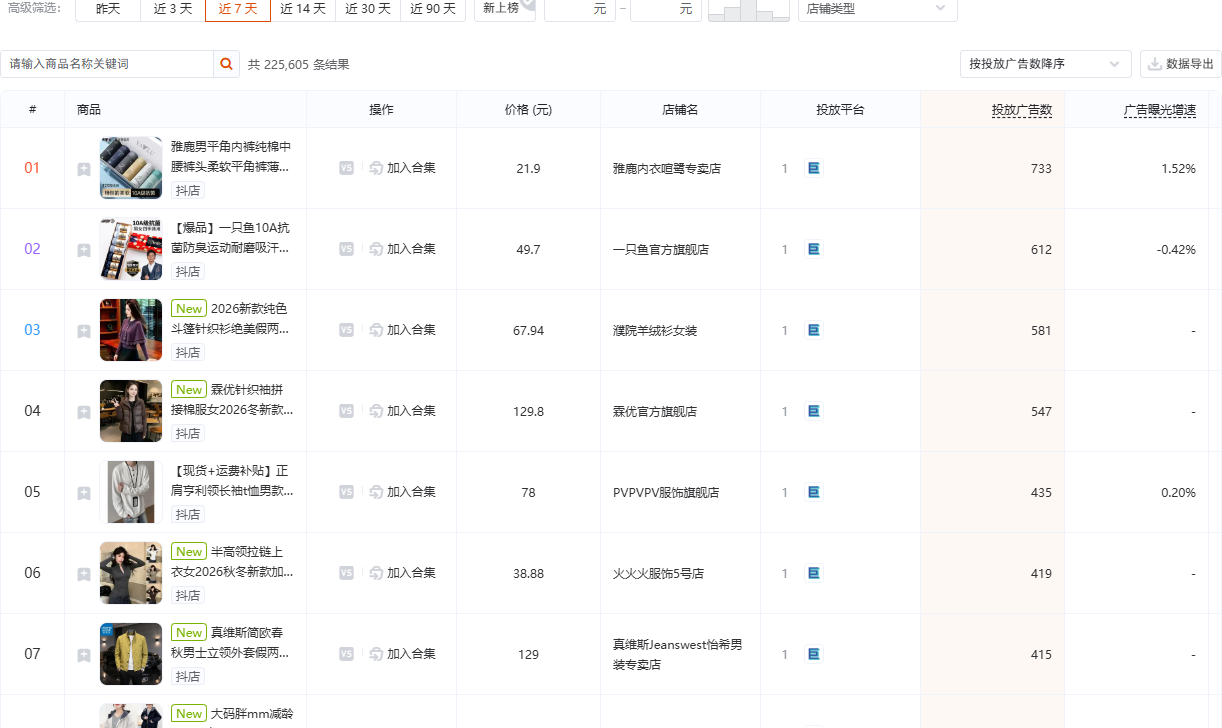This screenshot has width=1222, height=728.
Task: Bookmark the 雅鹿男平角内裤 product row
Action: (84, 169)
